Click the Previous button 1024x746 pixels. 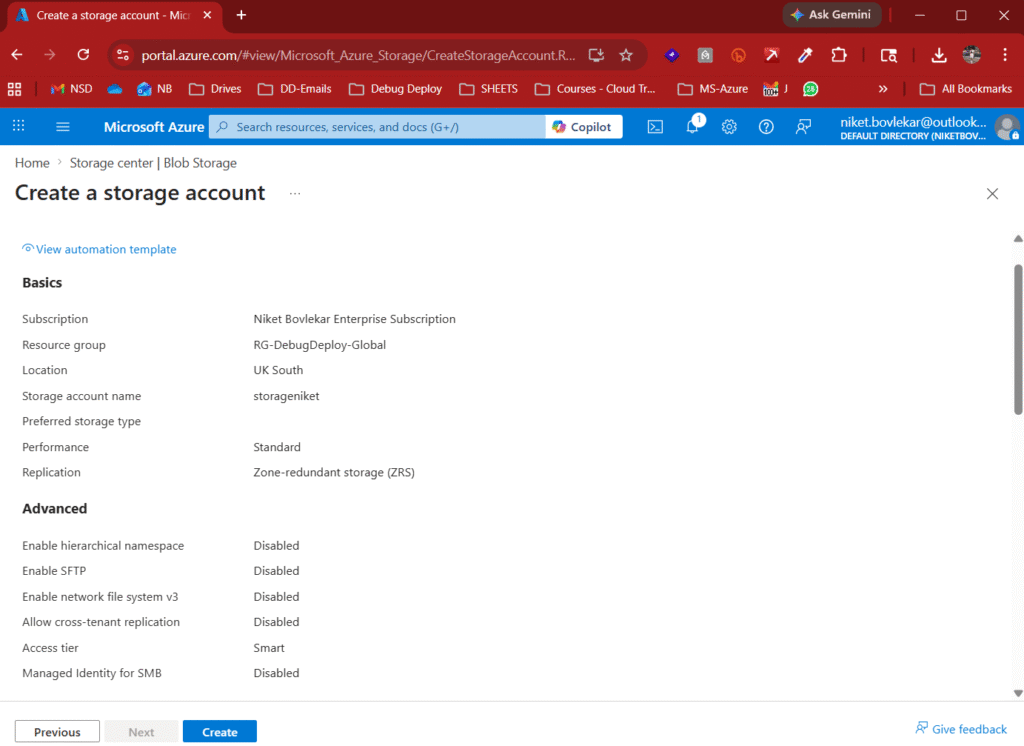57,732
